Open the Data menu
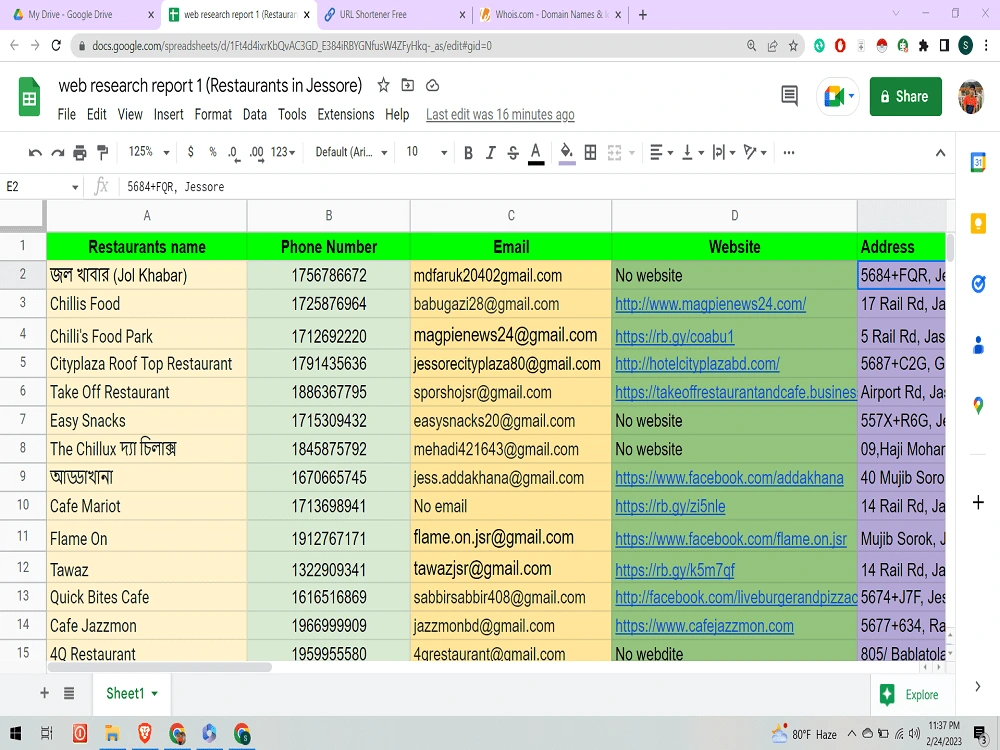1000x750 pixels. coord(254,114)
